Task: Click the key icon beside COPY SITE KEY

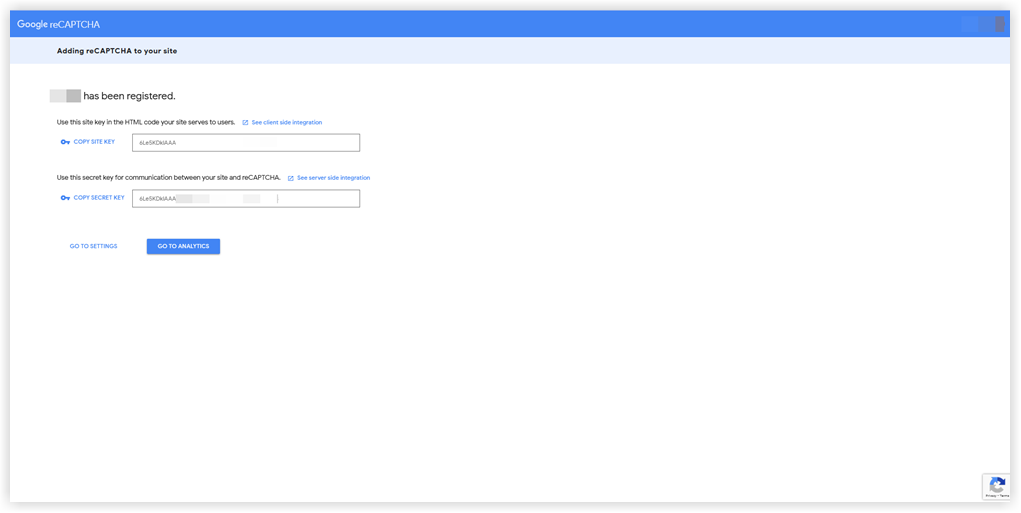Action: pyautogui.click(x=65, y=143)
